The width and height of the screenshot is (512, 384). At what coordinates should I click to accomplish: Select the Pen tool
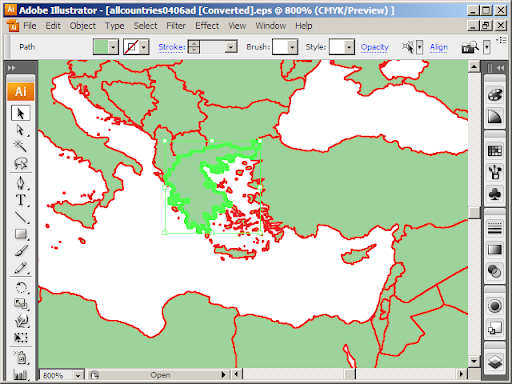click(x=21, y=183)
